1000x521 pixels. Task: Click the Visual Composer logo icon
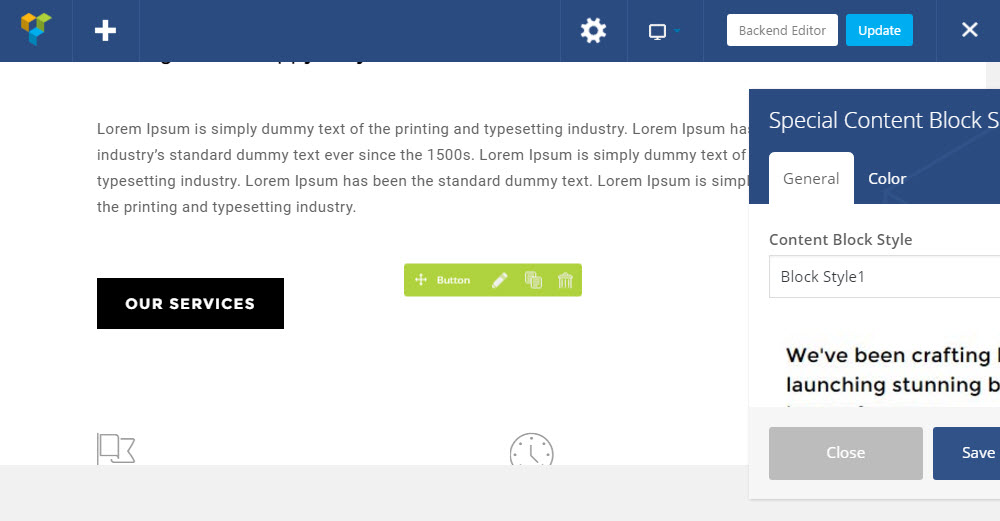(x=36, y=30)
